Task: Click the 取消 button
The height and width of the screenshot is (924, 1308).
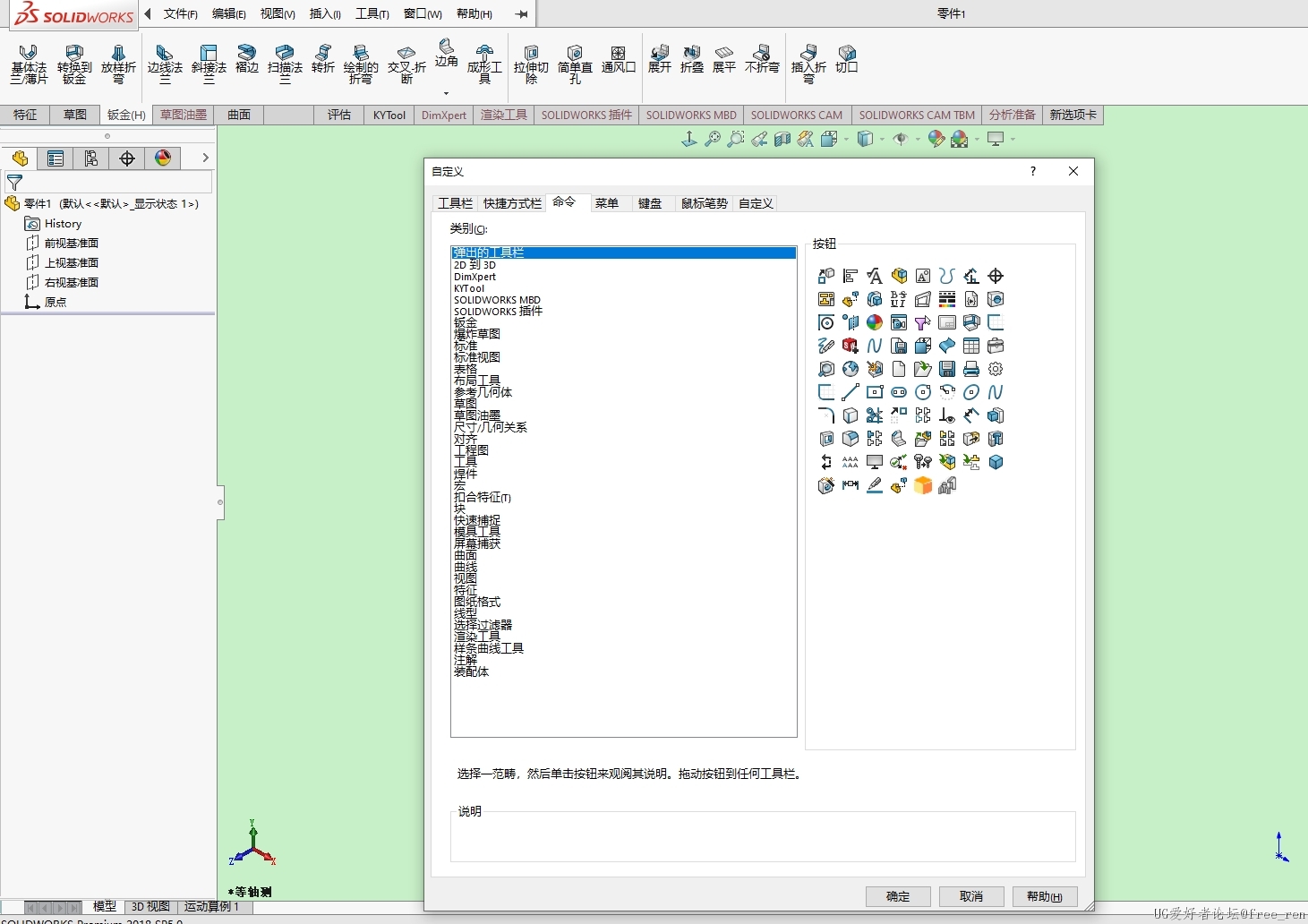Action: pyautogui.click(x=971, y=896)
